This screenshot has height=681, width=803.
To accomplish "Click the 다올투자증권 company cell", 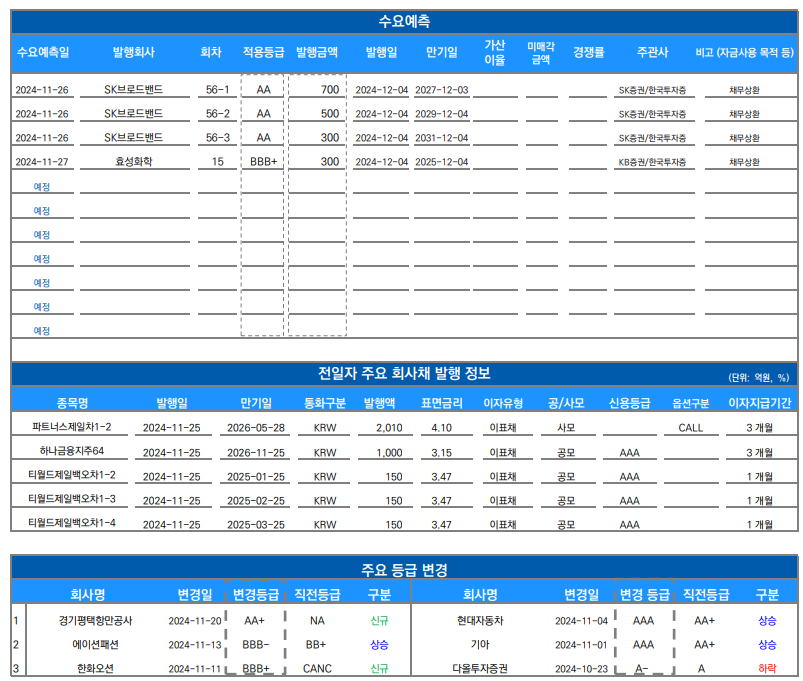I will click(480, 668).
